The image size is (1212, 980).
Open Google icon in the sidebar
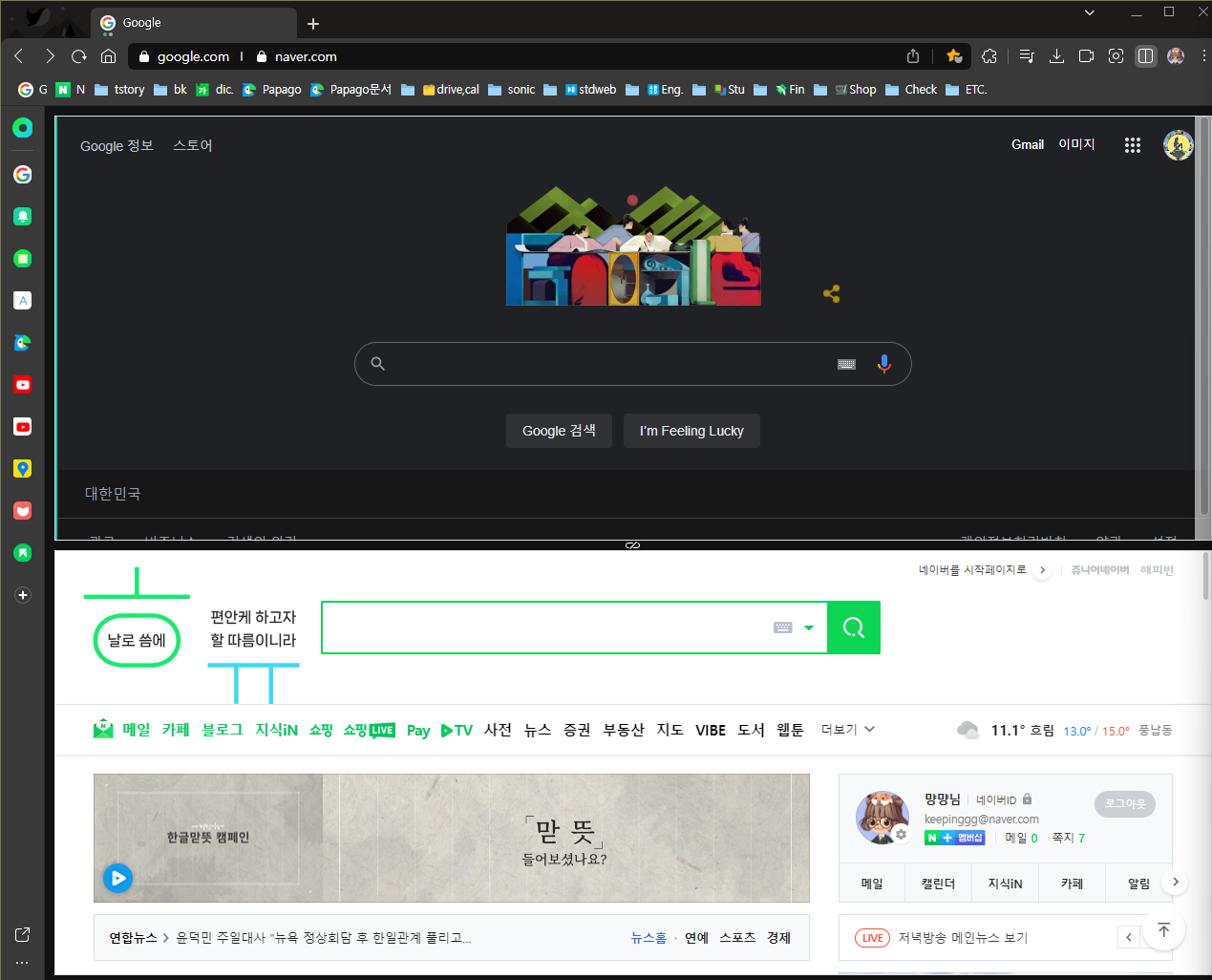click(x=23, y=175)
